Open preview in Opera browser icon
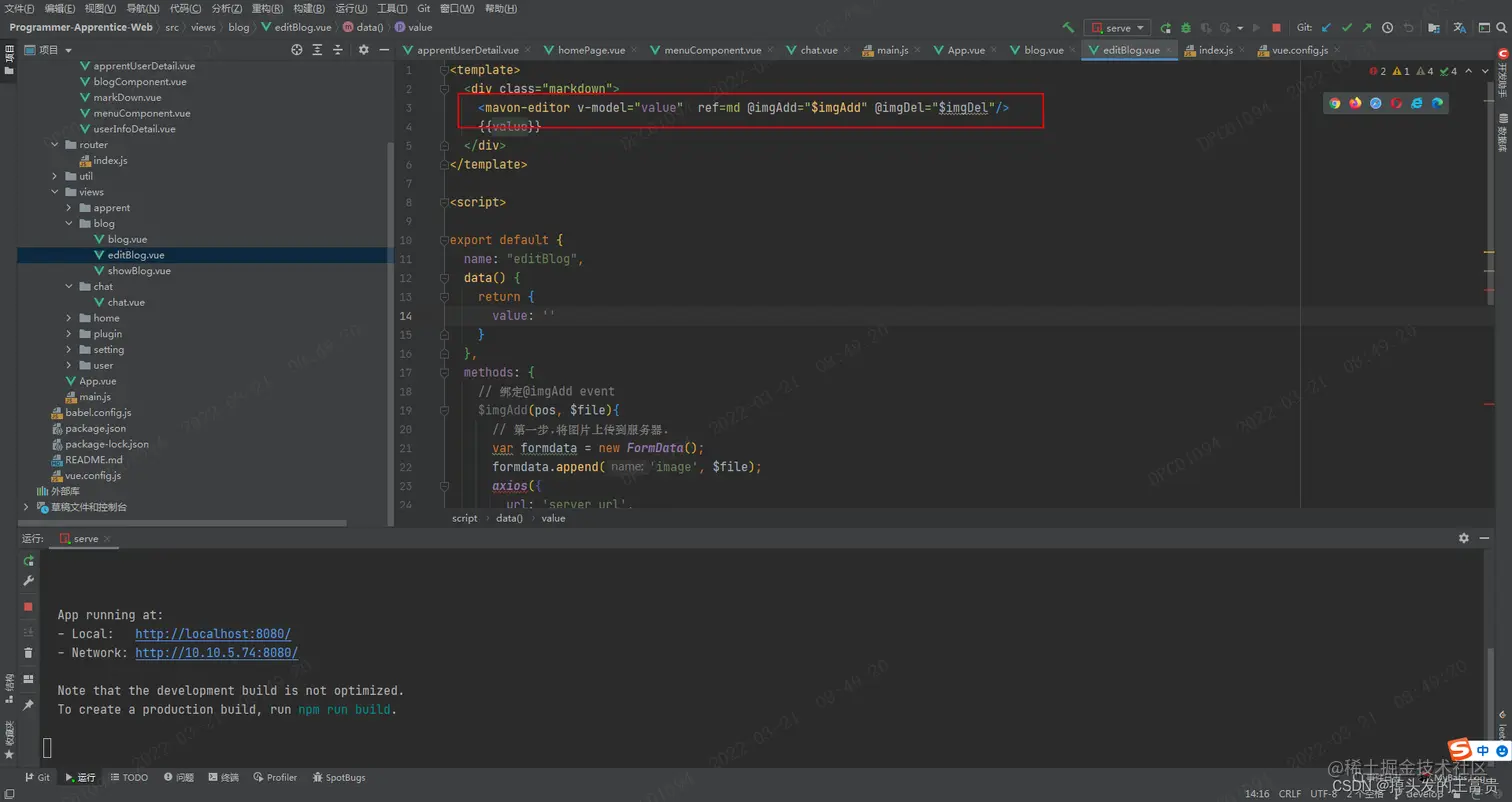1512x802 pixels. point(1396,103)
